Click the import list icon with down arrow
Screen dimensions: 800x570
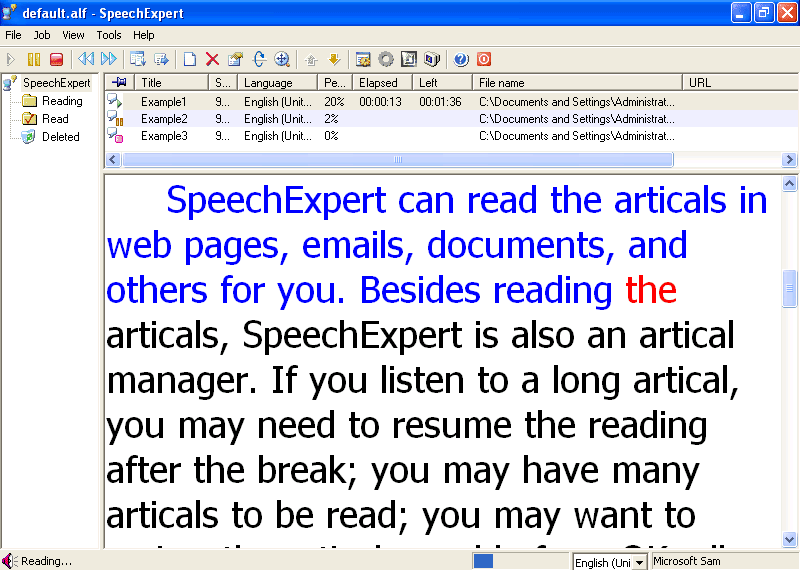pyautogui.click(x=137, y=59)
